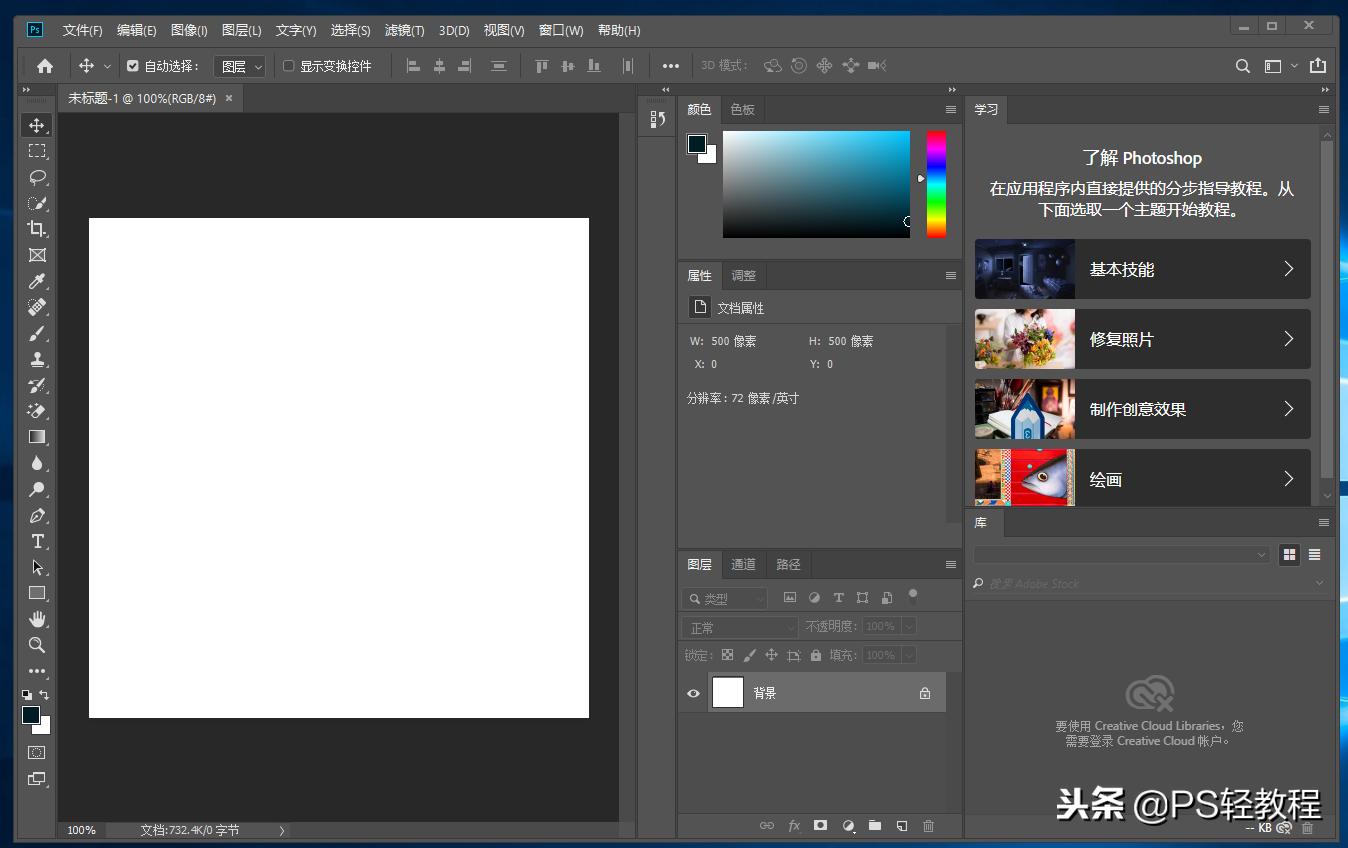Open the 图层 auto-select dropdown
Screen dimensions: 1348x848
tap(240, 66)
